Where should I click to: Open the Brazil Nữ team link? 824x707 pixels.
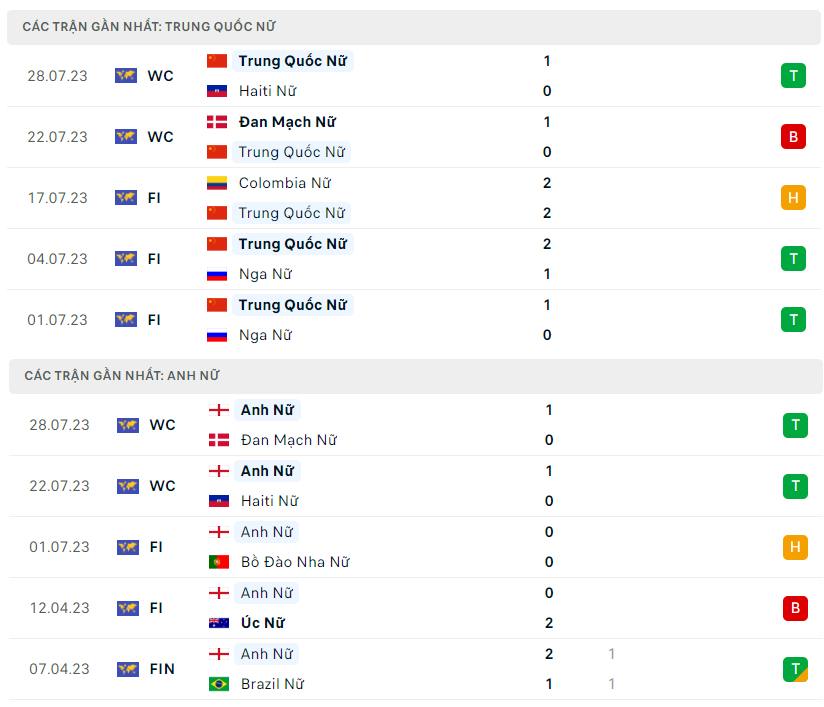[x=273, y=684]
